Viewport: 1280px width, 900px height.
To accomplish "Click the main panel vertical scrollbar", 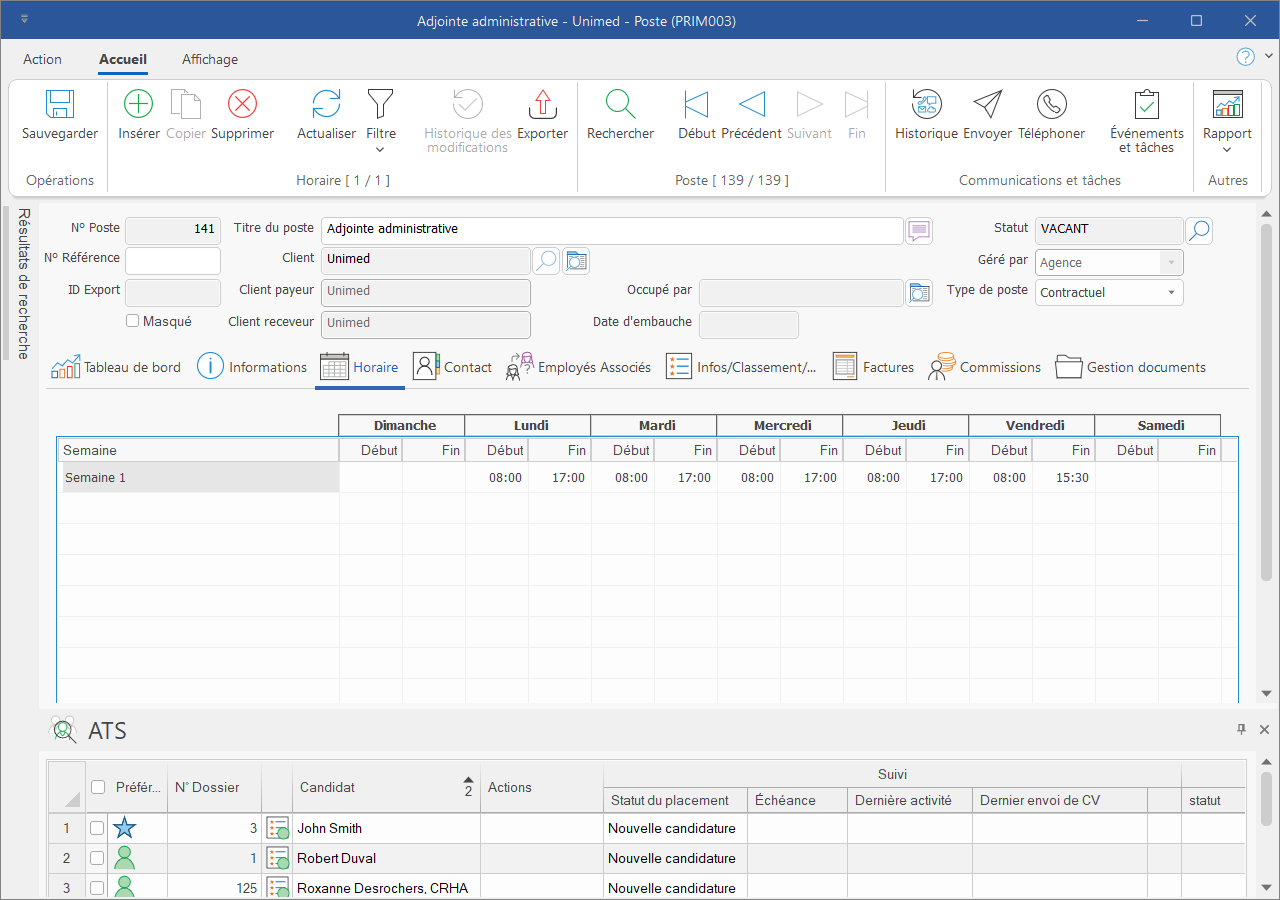I will (1266, 400).
